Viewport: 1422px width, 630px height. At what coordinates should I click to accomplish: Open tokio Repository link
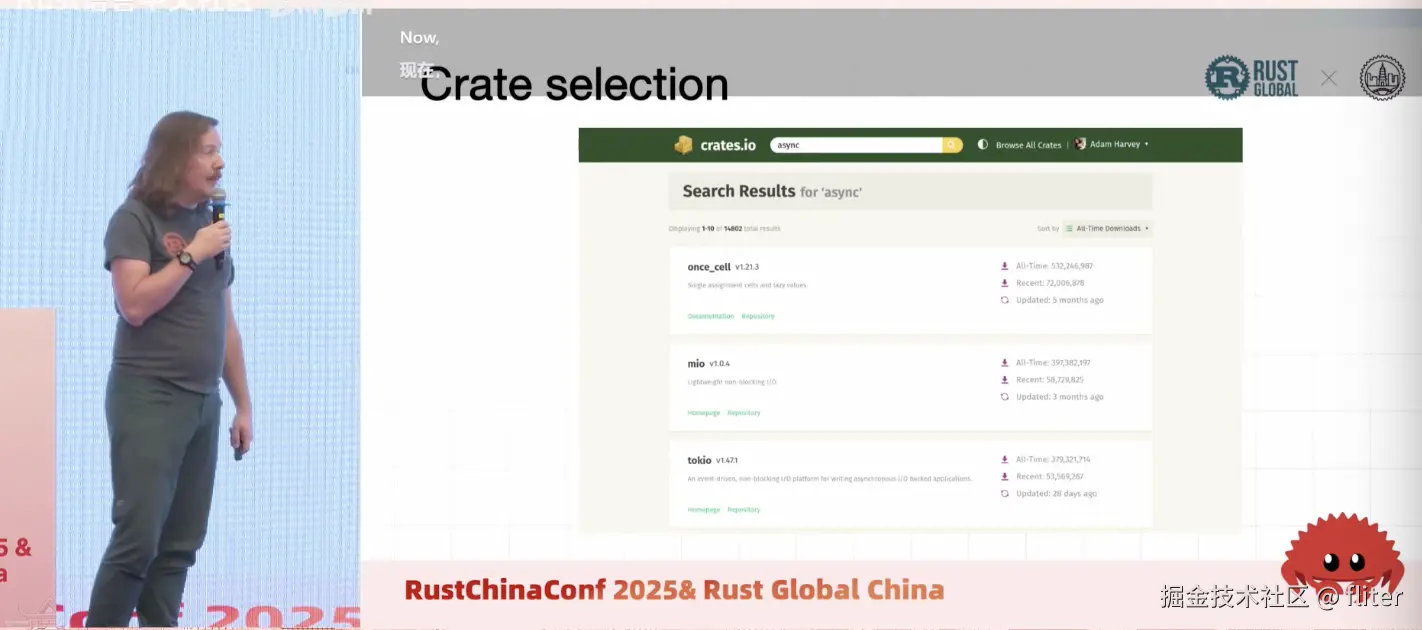click(744, 510)
